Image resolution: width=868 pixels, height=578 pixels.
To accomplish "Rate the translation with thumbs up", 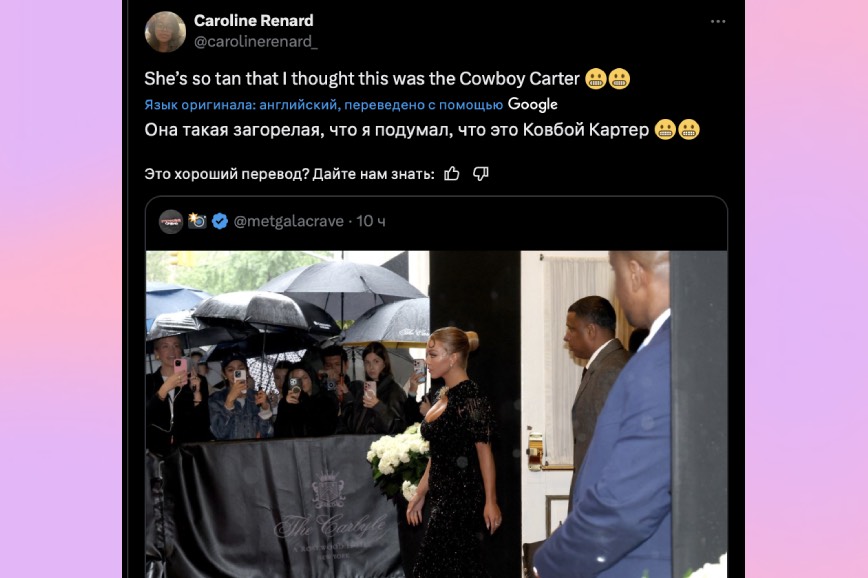I will click(452, 174).
